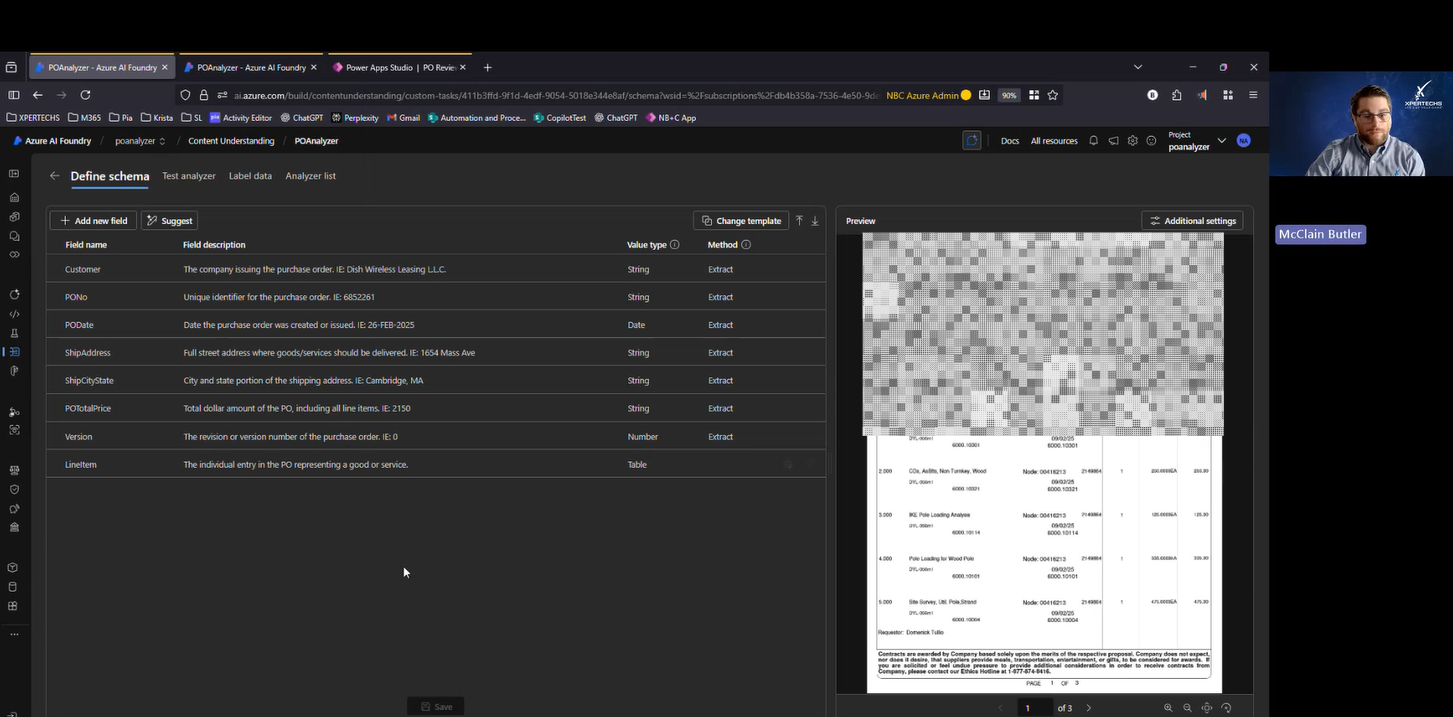Screen dimensions: 1453x717
Task: Open the poanalyzer breadcrumb switcher
Action: tap(140, 141)
